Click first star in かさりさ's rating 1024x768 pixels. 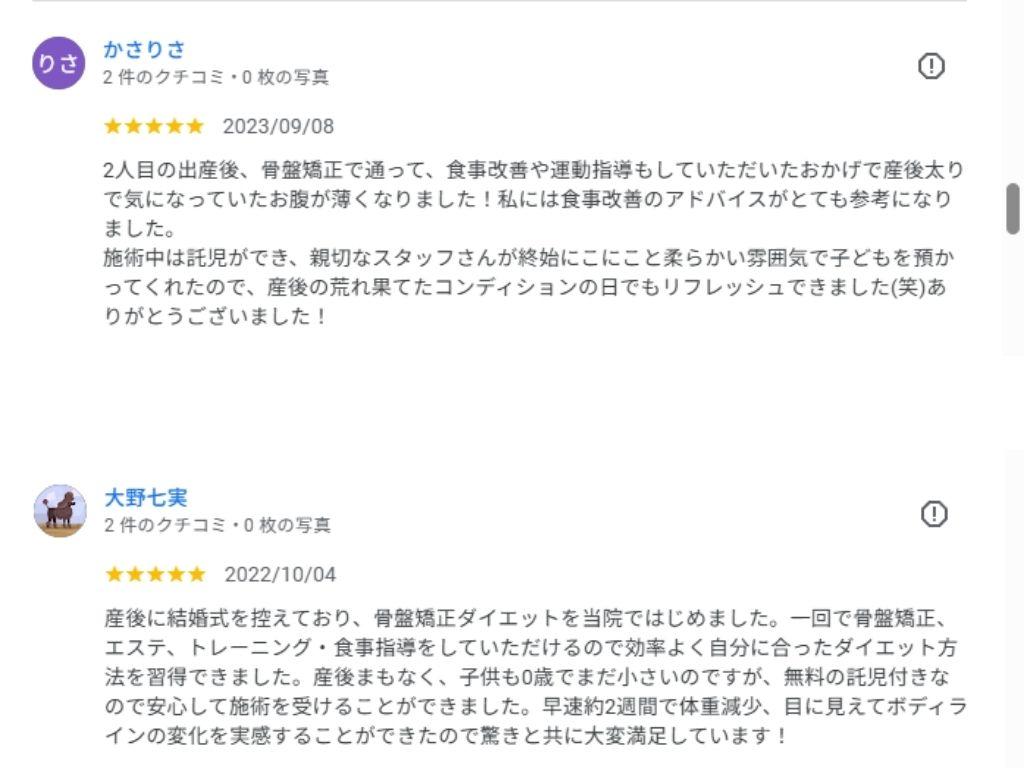point(112,126)
